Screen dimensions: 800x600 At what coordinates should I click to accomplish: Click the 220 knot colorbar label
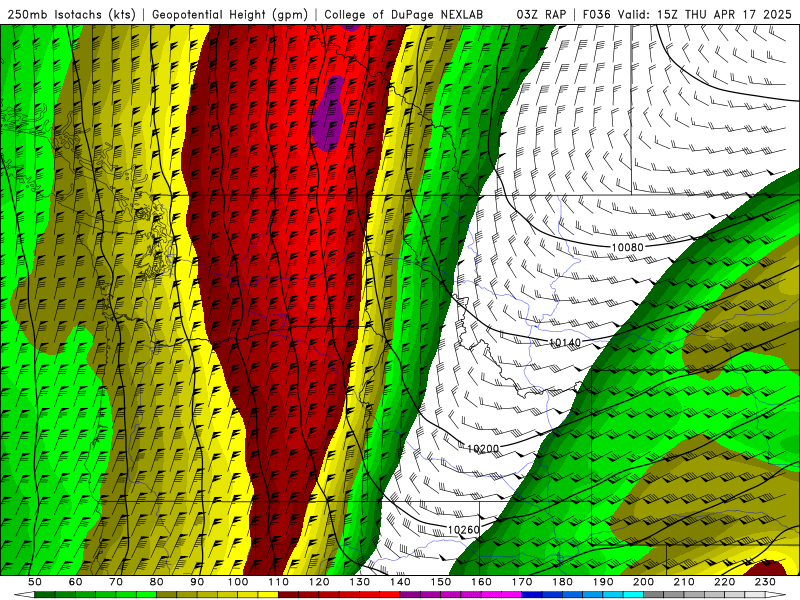pos(724,582)
